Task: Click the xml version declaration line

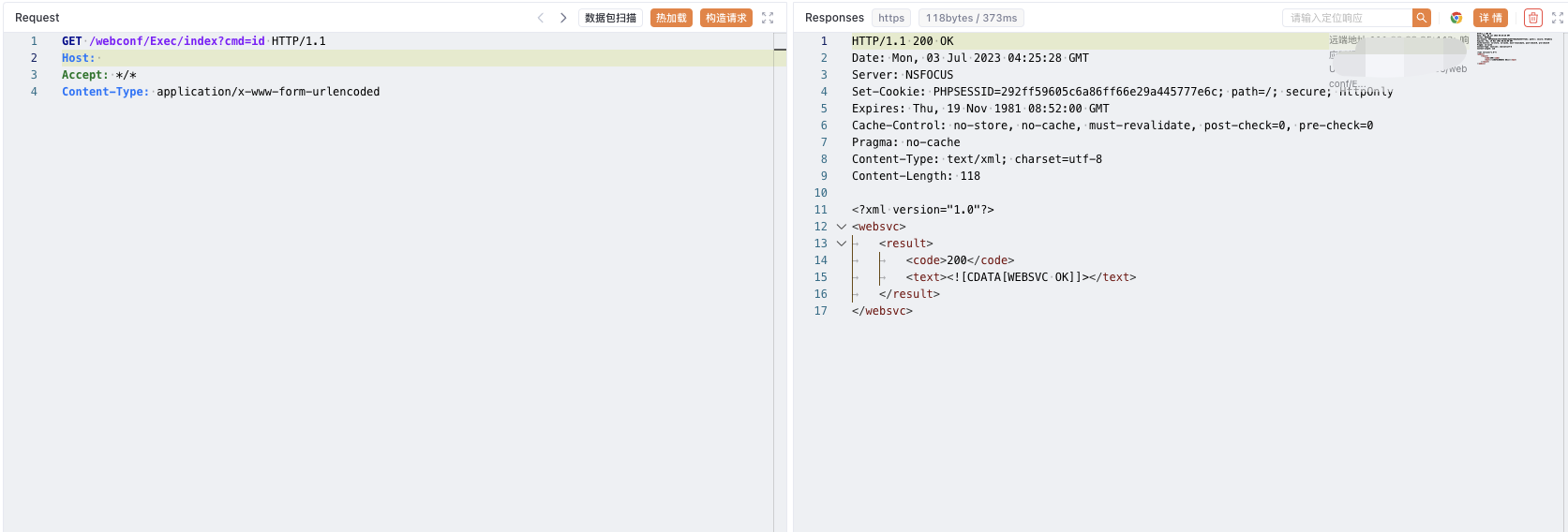Action: [x=923, y=210]
